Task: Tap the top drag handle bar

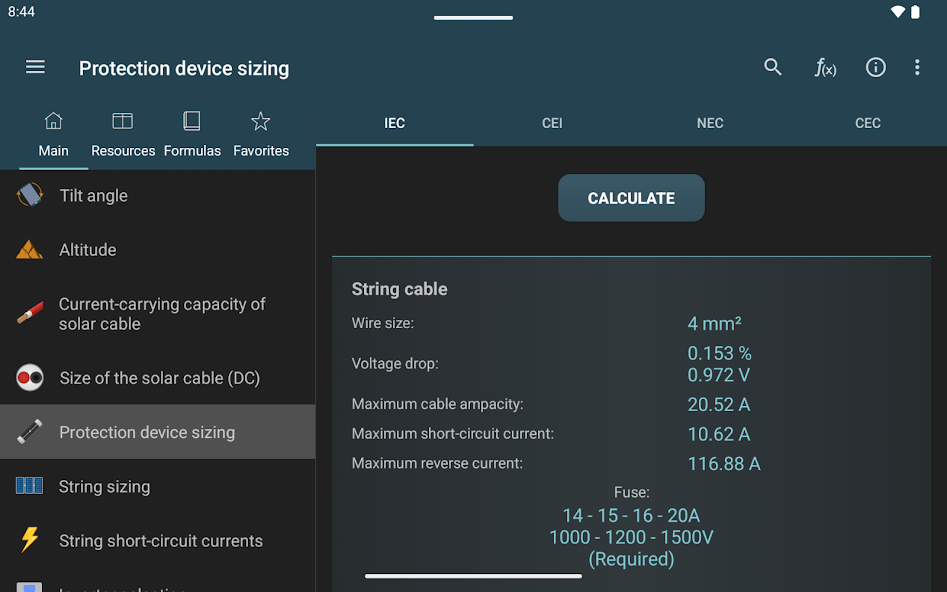Action: pyautogui.click(x=474, y=18)
